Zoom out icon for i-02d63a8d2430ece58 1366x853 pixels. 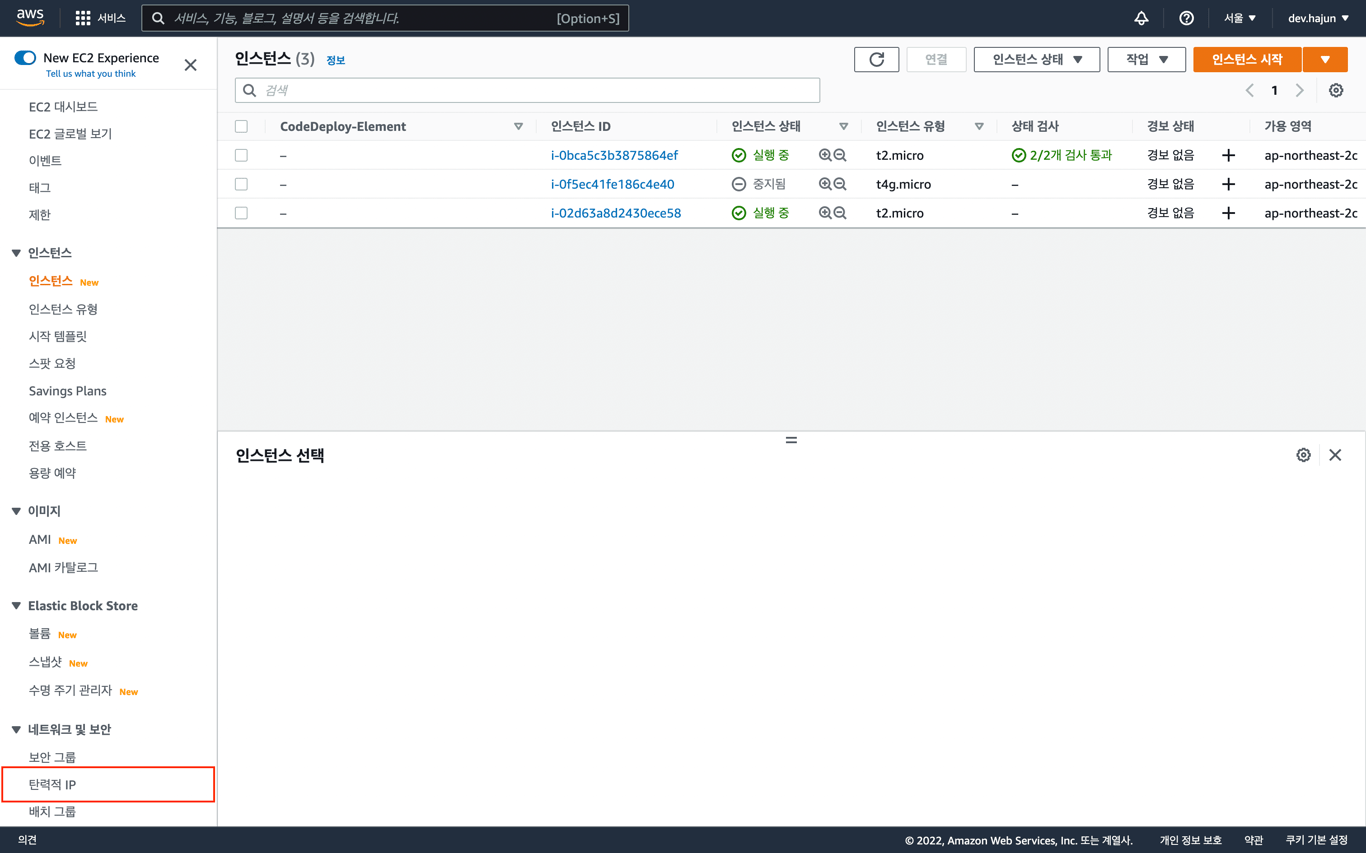[x=840, y=213]
